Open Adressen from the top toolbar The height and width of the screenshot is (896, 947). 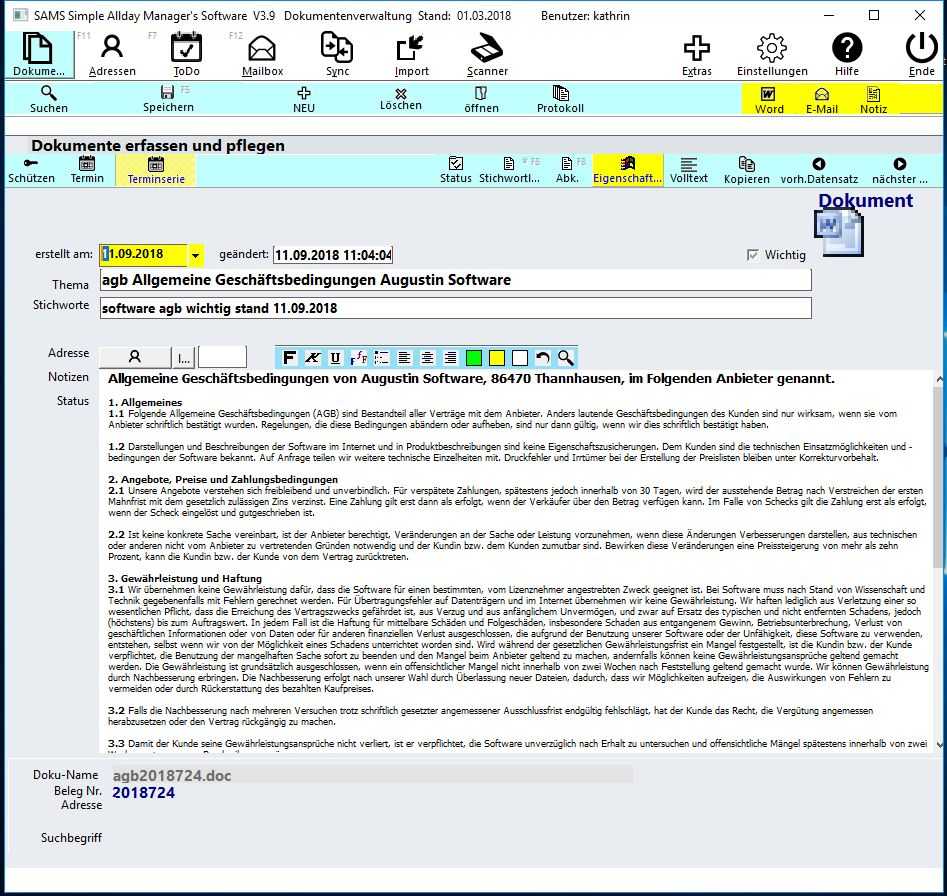112,55
